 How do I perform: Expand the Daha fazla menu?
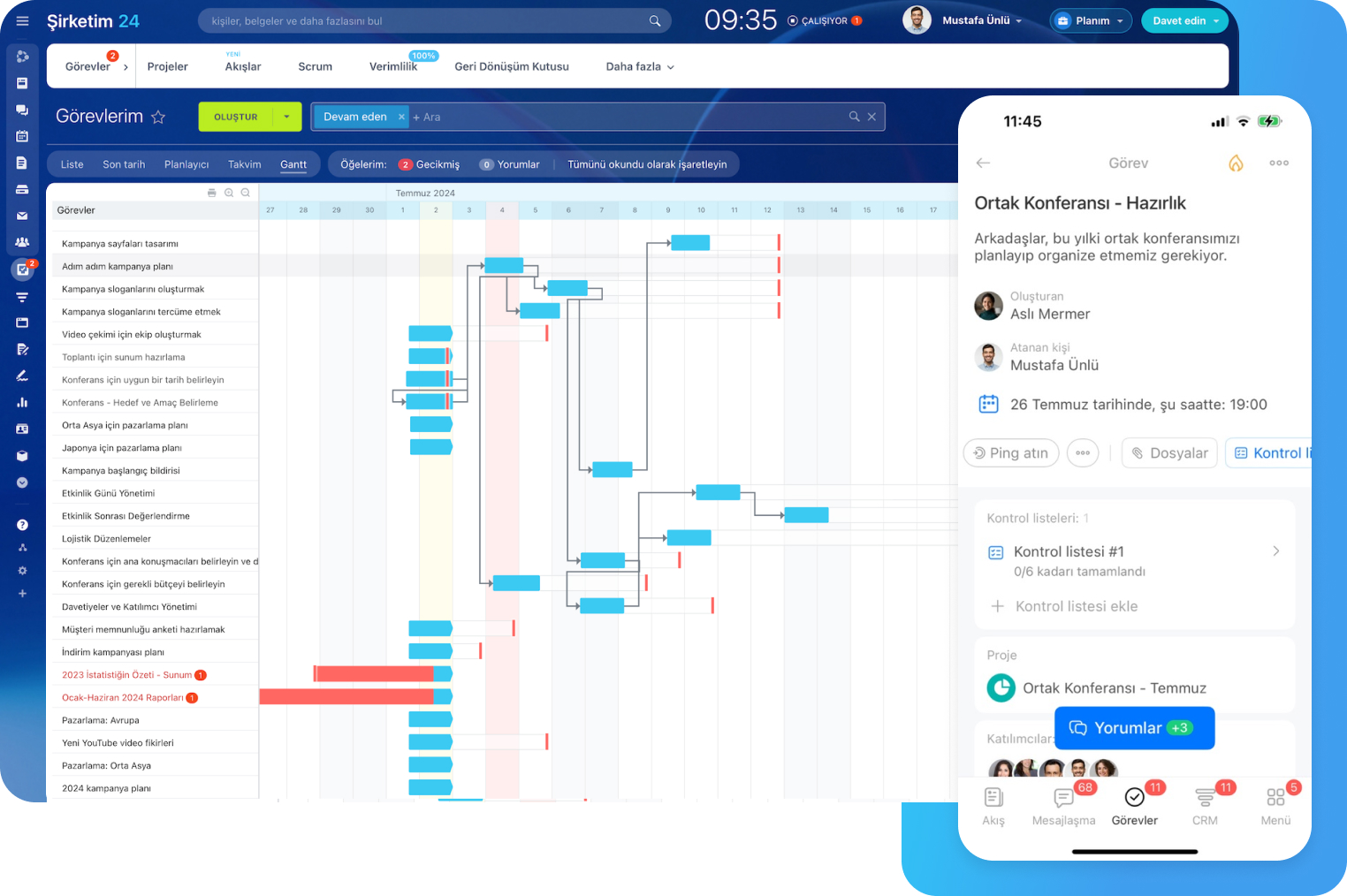pos(640,67)
